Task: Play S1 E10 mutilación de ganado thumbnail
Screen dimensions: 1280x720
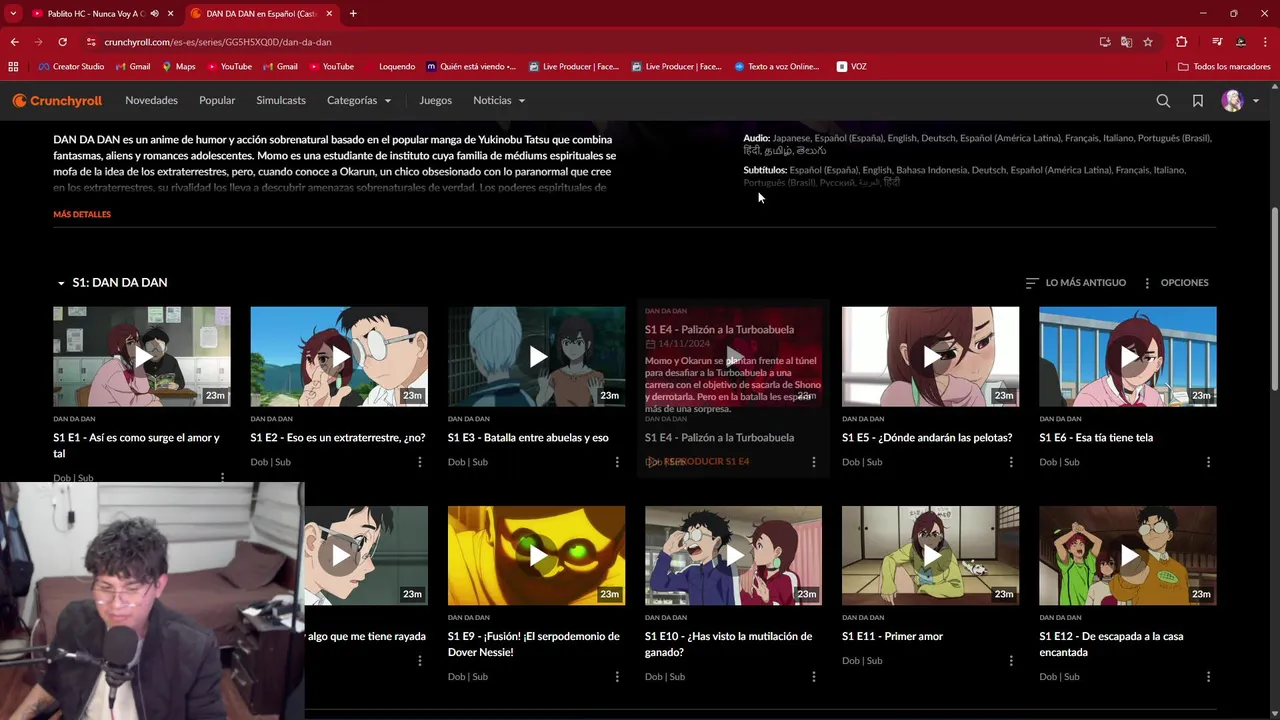Action: (x=733, y=555)
